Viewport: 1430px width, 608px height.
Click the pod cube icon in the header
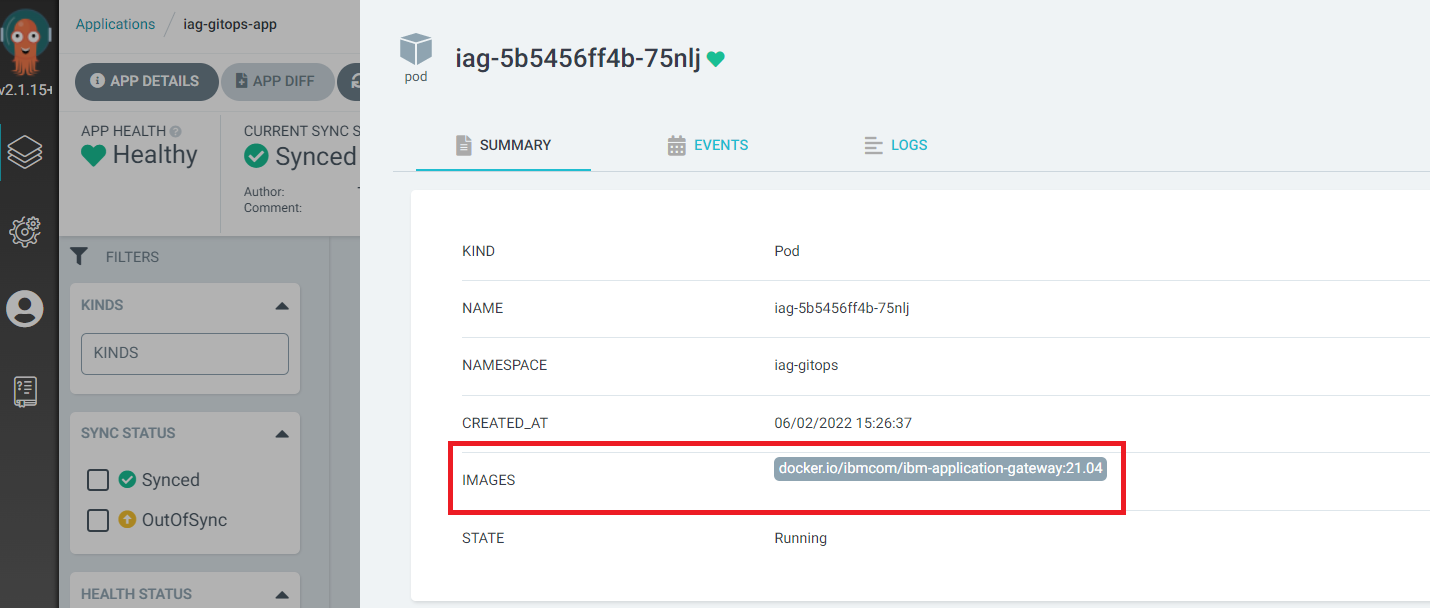[416, 50]
